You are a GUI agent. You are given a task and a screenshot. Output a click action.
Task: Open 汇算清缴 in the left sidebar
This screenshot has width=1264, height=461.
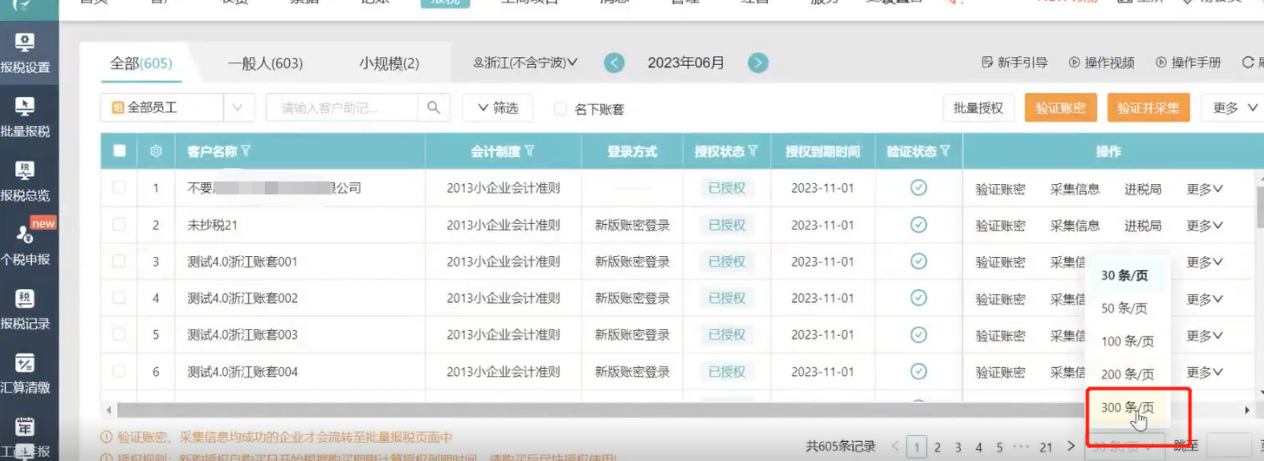25,372
